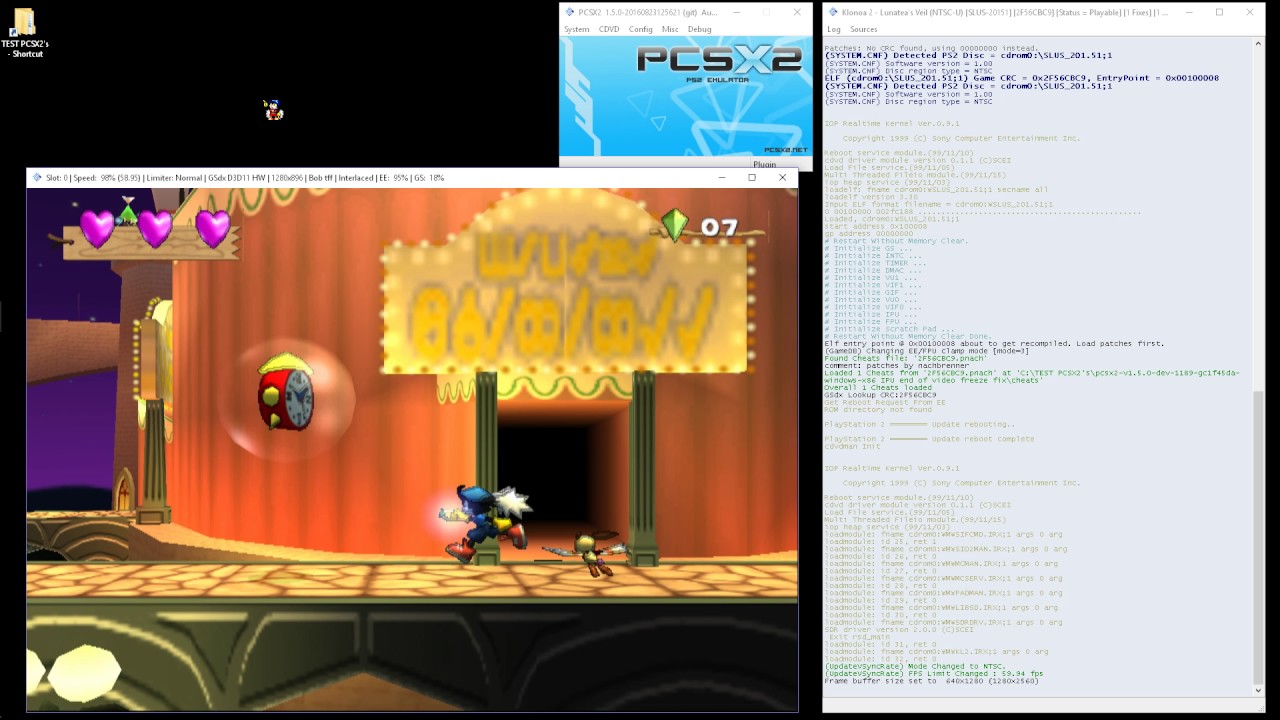The image size is (1280, 720).
Task: Click the Plugin status text in PCSX2
Action: coord(764,164)
